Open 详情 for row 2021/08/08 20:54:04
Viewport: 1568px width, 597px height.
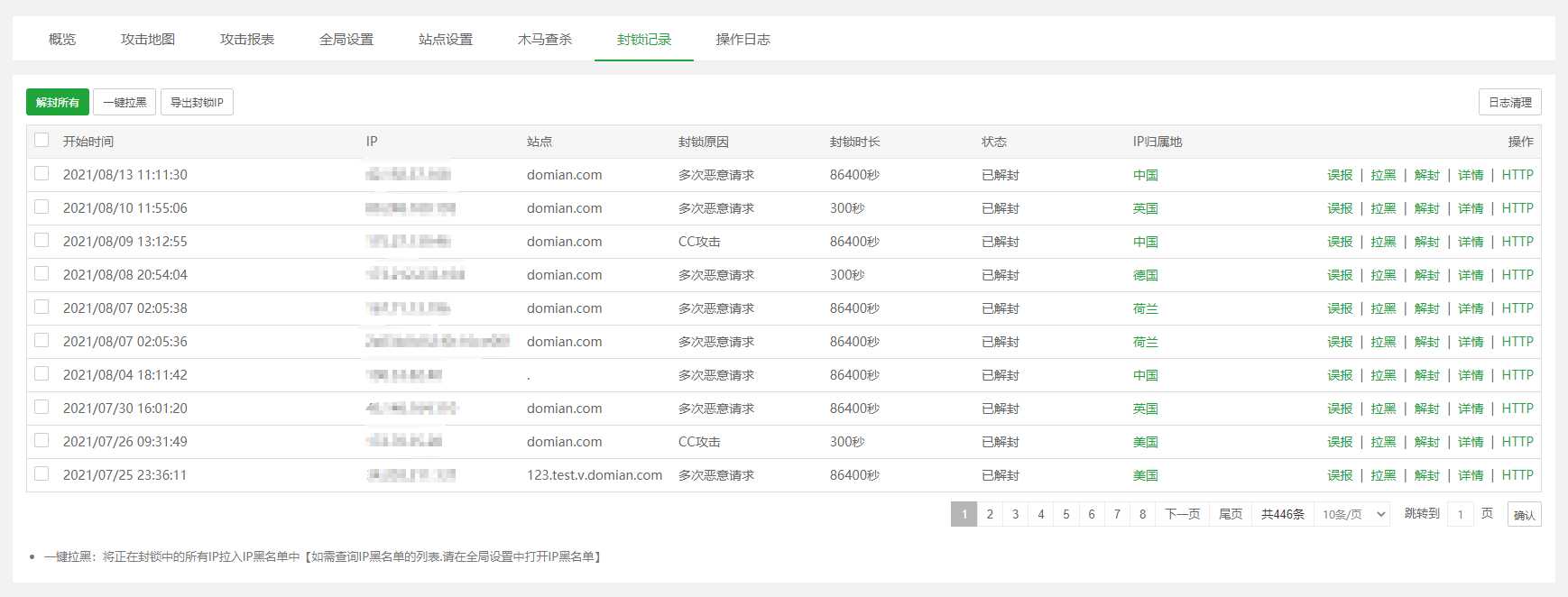point(1471,275)
